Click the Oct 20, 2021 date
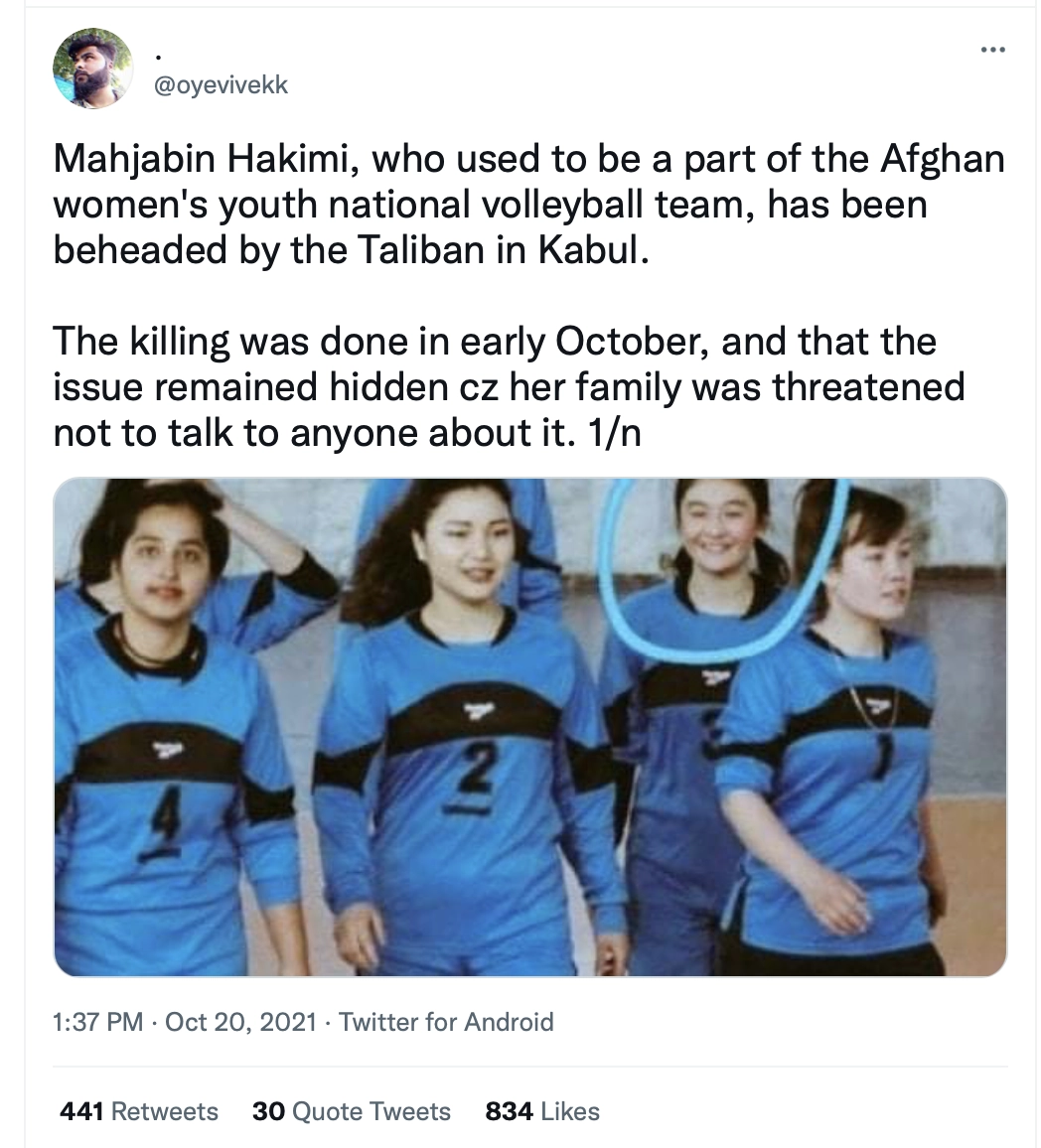The height and width of the screenshot is (1148, 1041). pos(240,1021)
